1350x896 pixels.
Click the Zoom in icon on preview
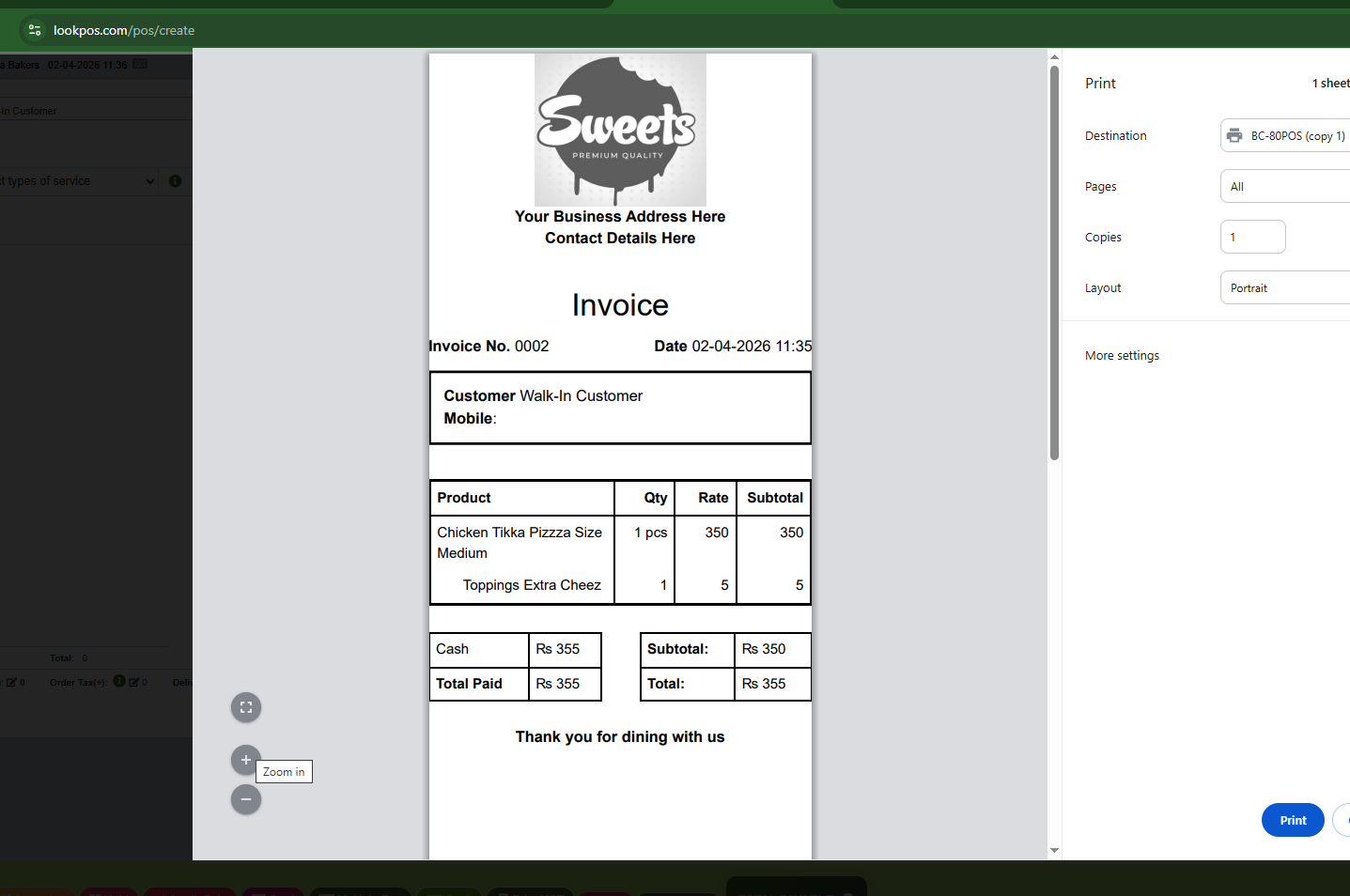coord(245,760)
